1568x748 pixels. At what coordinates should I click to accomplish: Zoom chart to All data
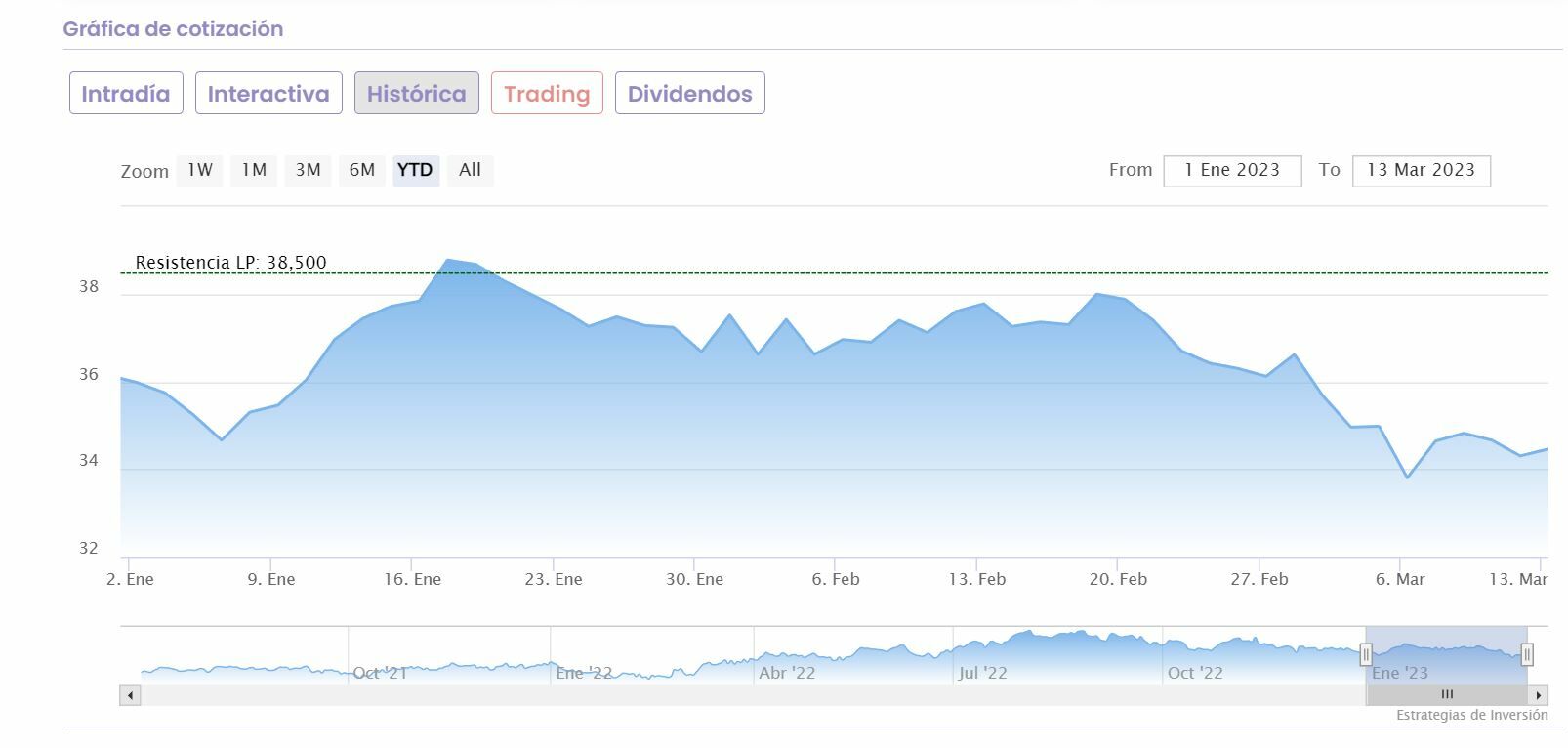470,170
